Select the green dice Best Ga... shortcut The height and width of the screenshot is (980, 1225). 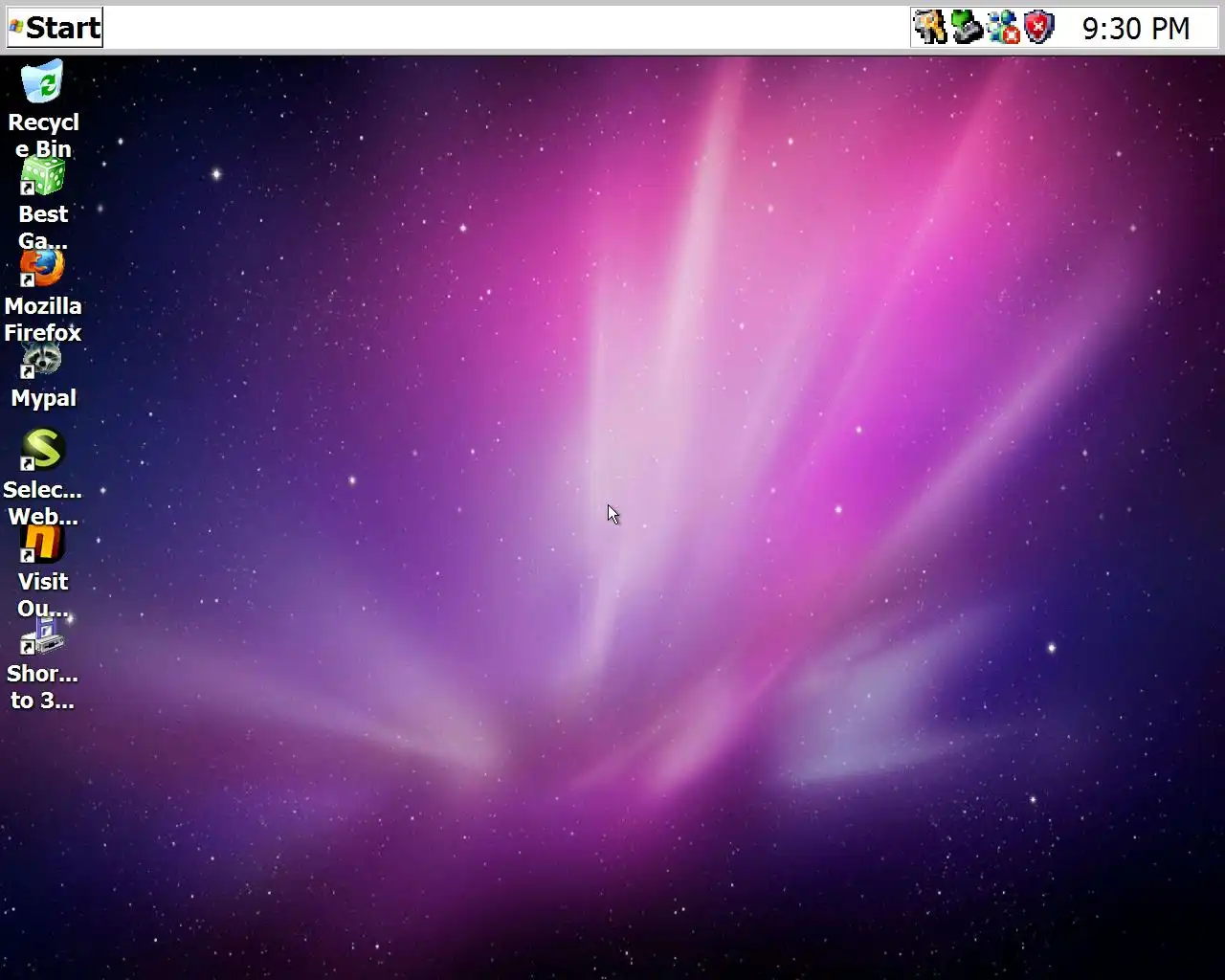coord(43,174)
